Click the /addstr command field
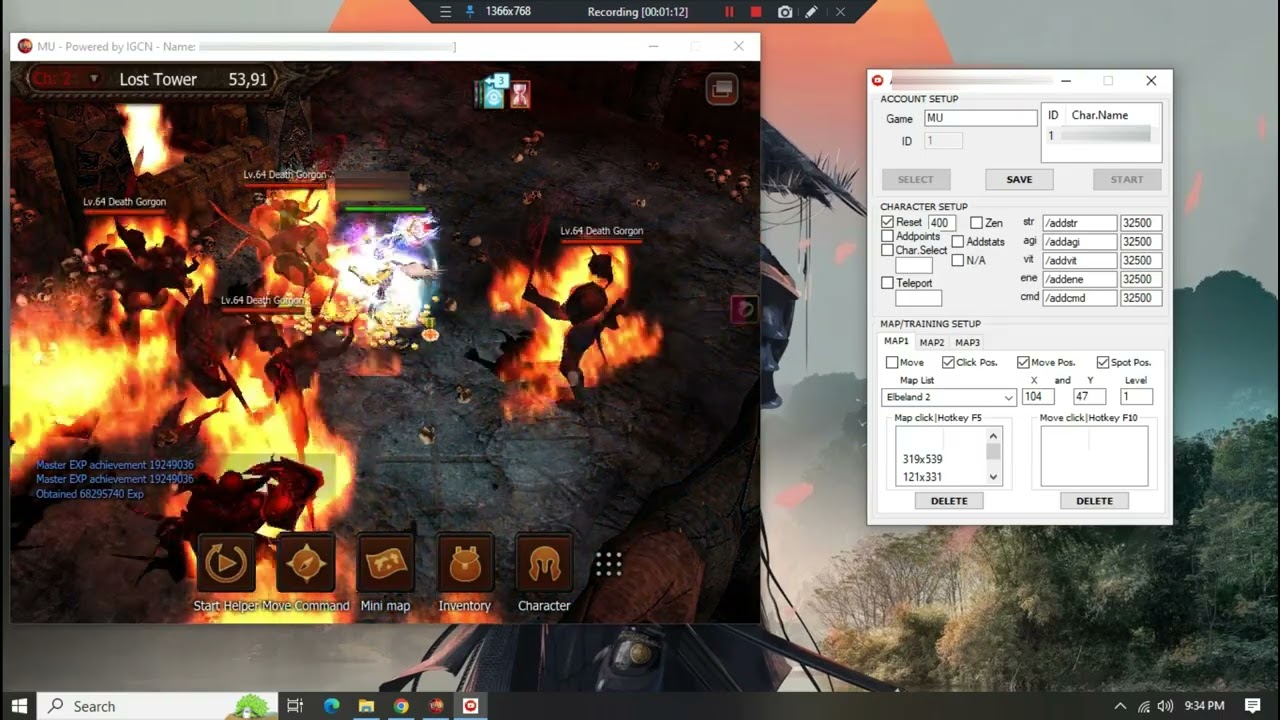 [1080, 223]
